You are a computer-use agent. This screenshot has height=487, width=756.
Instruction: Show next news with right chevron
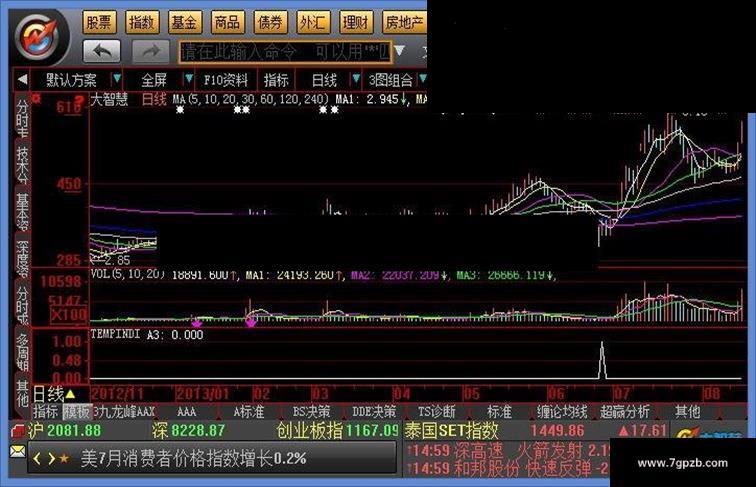(51, 459)
